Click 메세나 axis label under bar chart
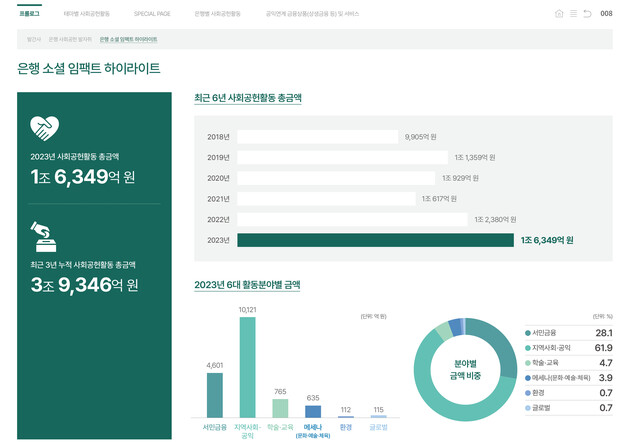The height and width of the screenshot is (442, 640). (x=313, y=430)
